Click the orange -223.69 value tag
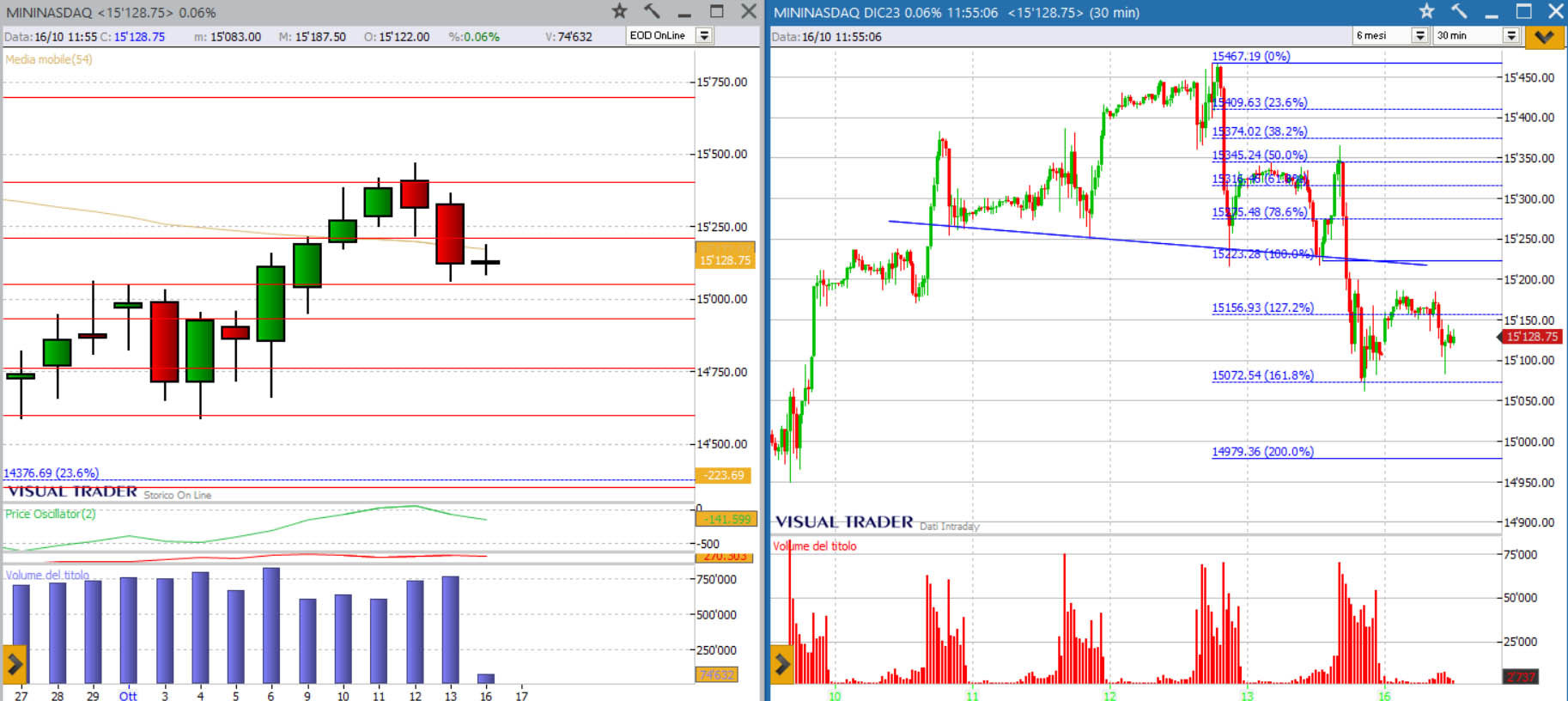This screenshot has height=701, width=1568. click(725, 475)
